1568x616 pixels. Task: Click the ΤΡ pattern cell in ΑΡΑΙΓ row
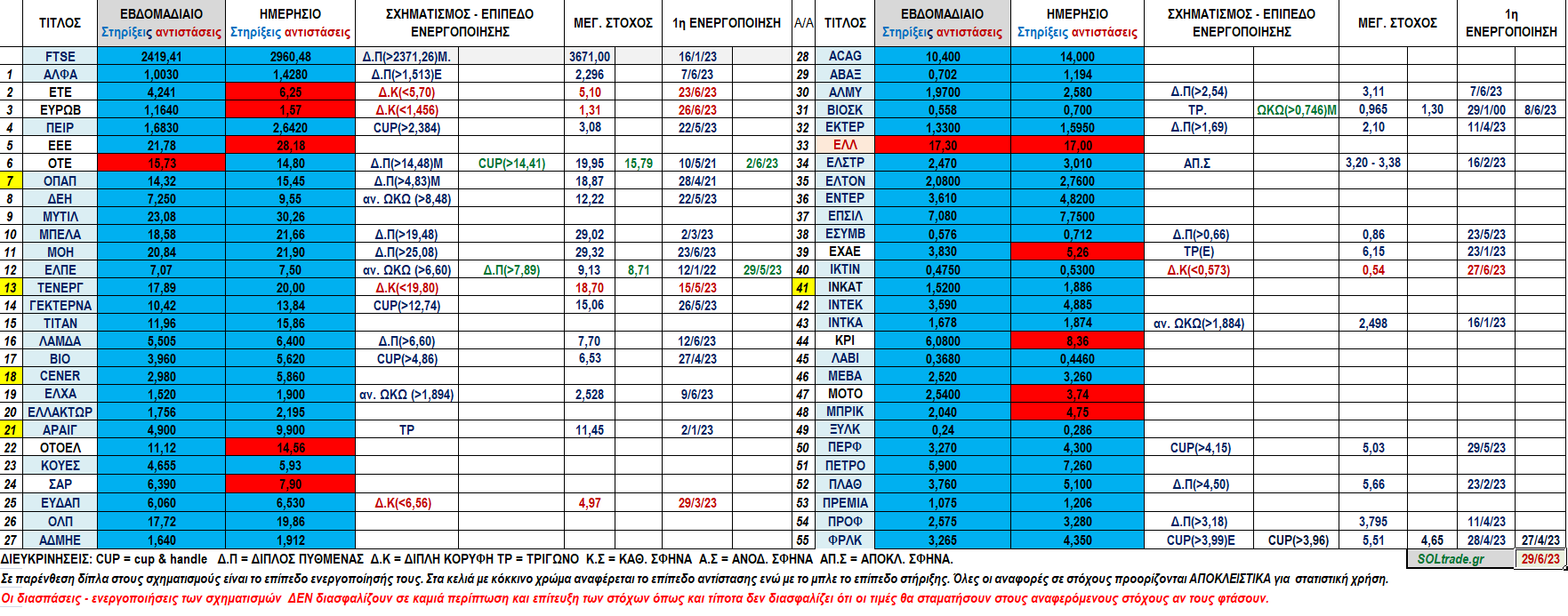[x=406, y=430]
